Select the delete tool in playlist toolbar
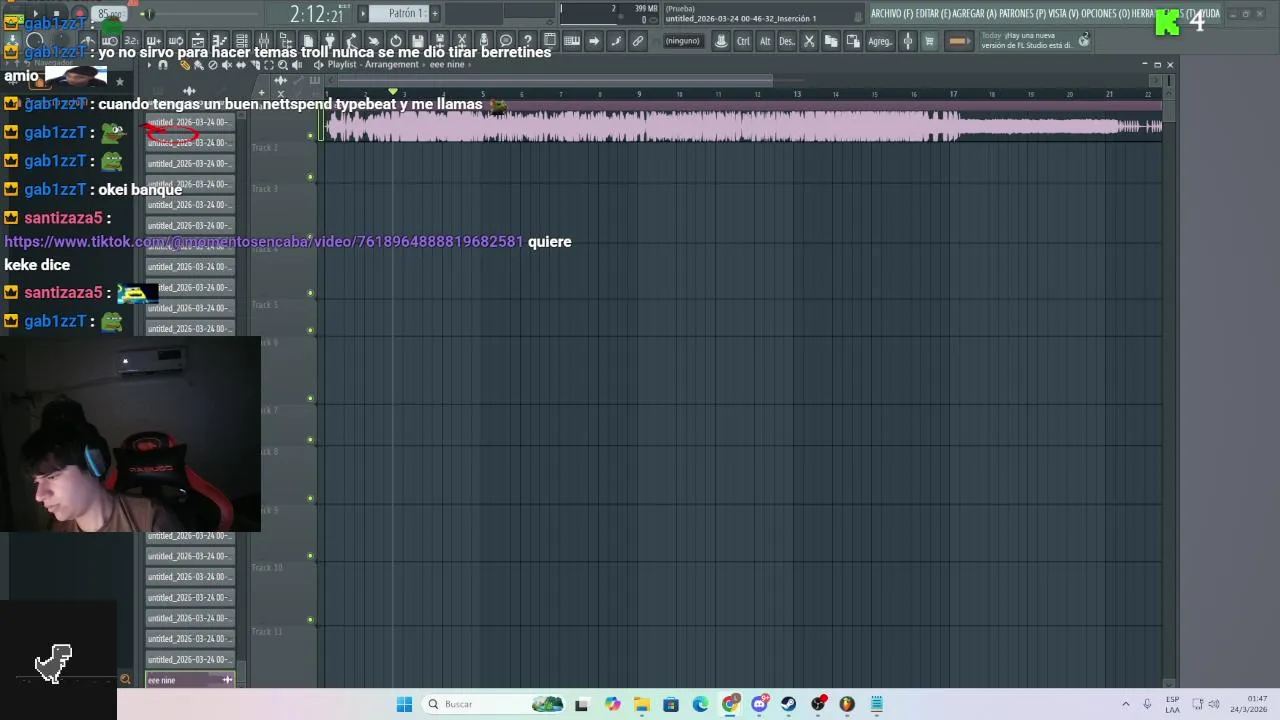This screenshot has height=720, width=1280. 213,65
